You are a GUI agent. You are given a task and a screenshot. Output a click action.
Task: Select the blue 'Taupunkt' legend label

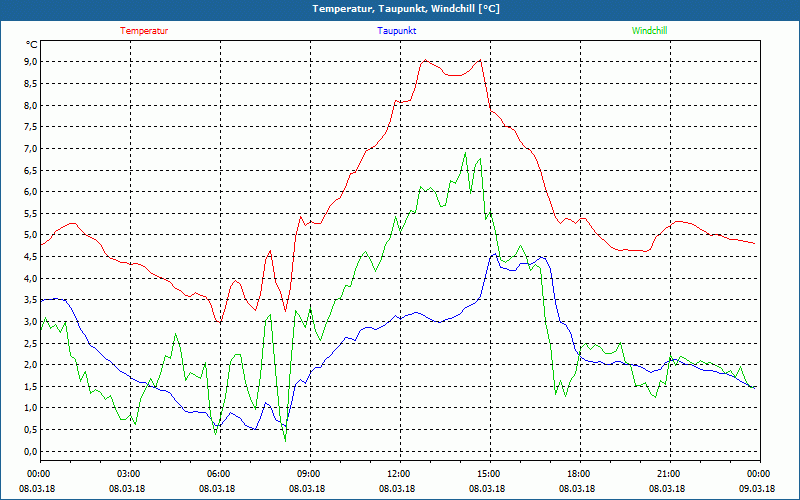coord(396,31)
